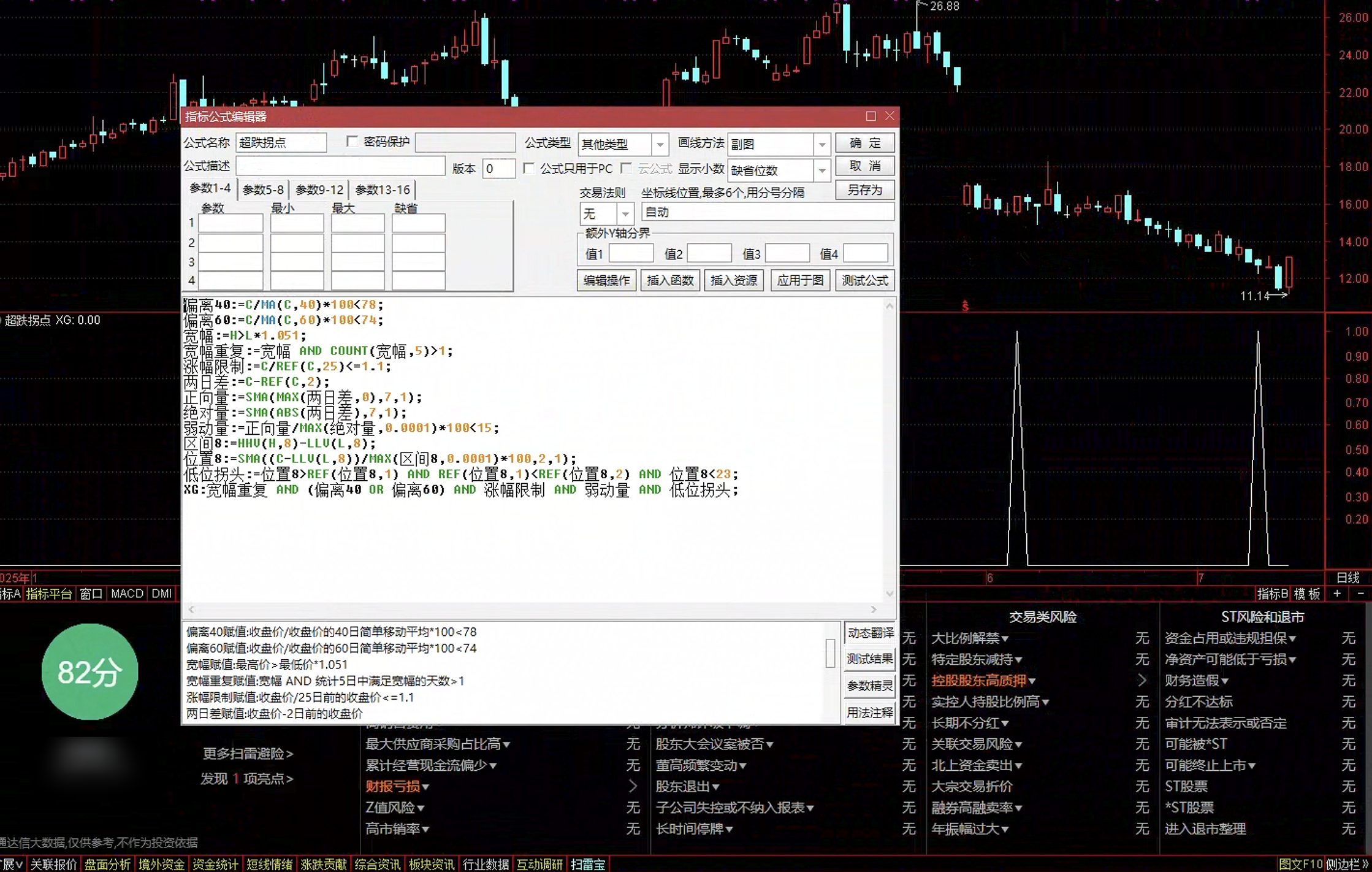The image size is (1372, 872).
Task: Open 关联报价 bottom tab
Action: coord(53,865)
